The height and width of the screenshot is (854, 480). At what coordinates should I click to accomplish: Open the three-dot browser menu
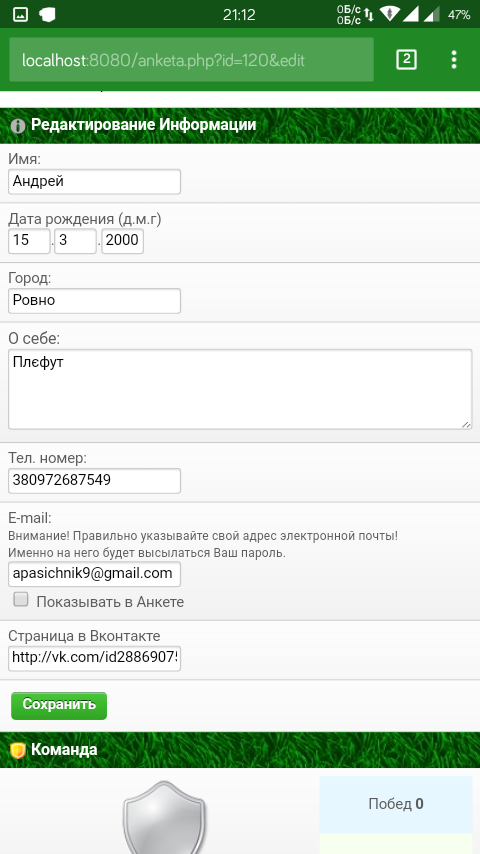point(453,59)
